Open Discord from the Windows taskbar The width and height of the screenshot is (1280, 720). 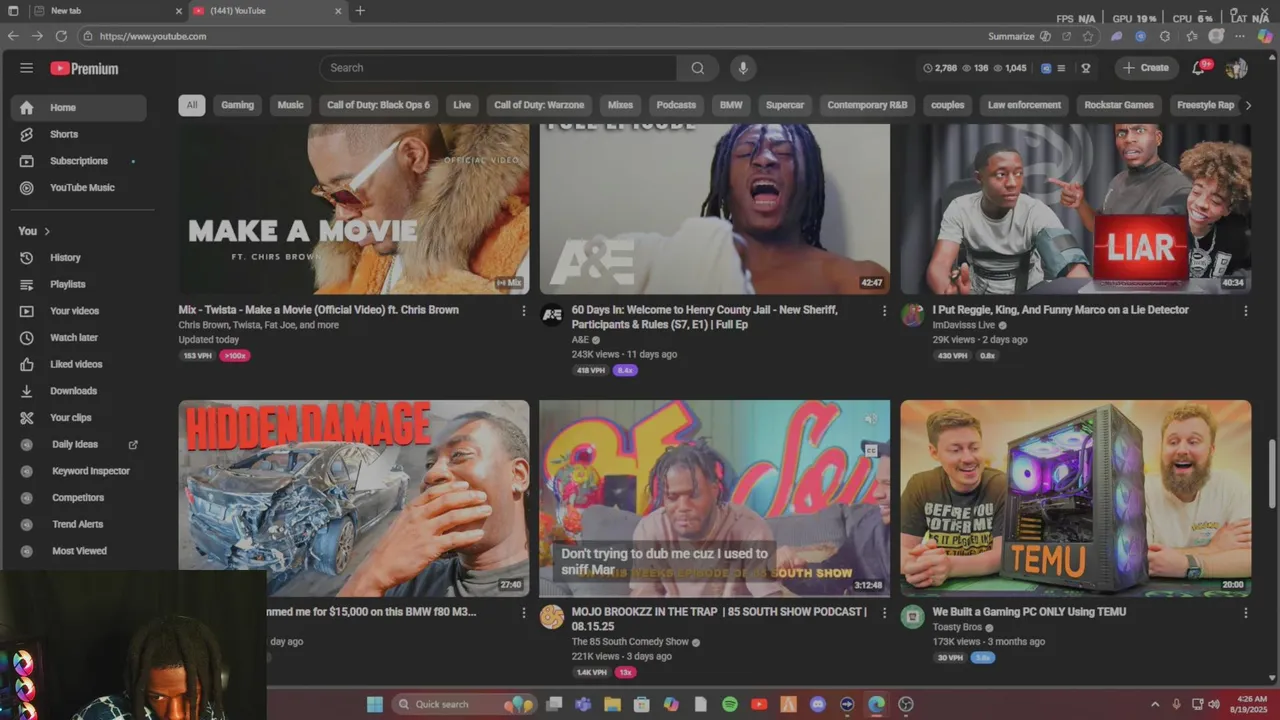point(818,705)
